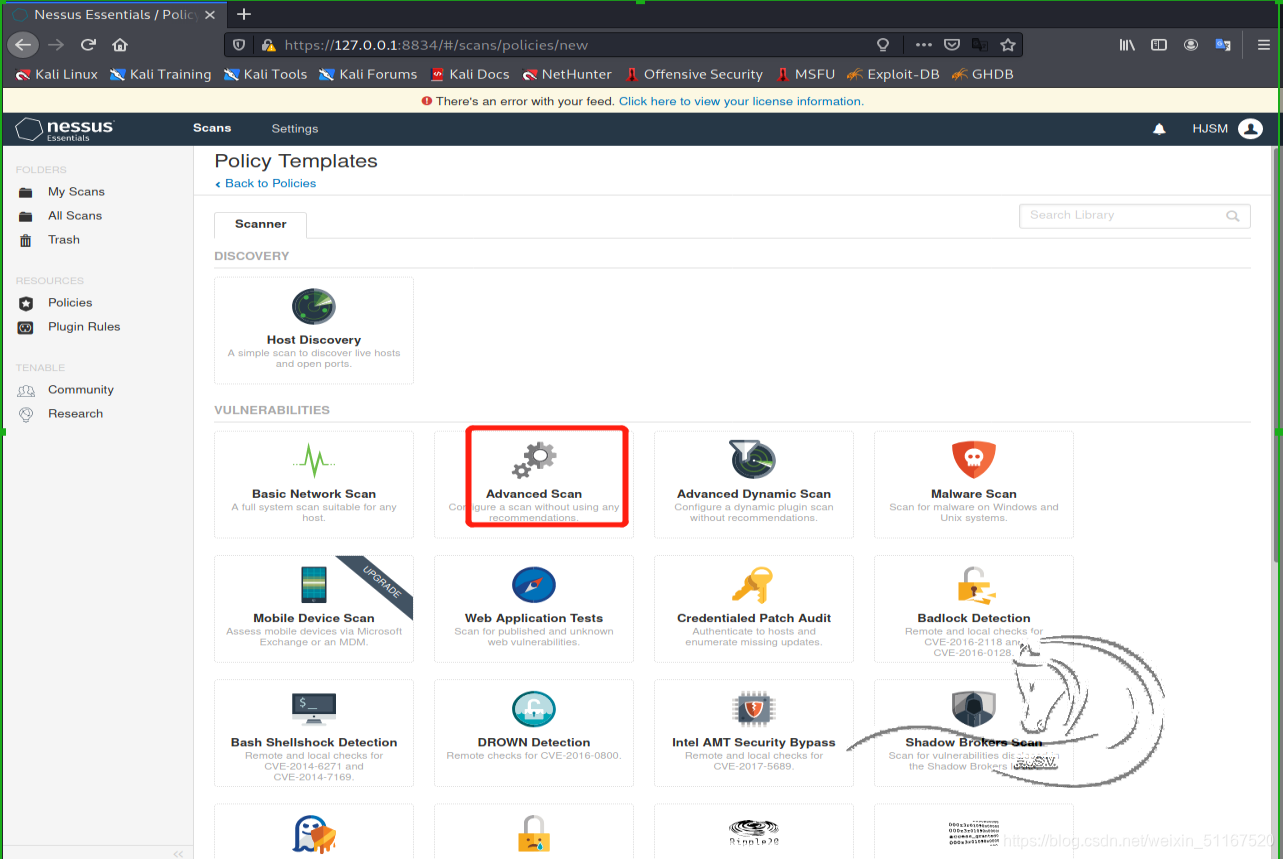Click the site security shield icon in address bar
Viewport: 1284px width, 859px height.
(x=239, y=45)
